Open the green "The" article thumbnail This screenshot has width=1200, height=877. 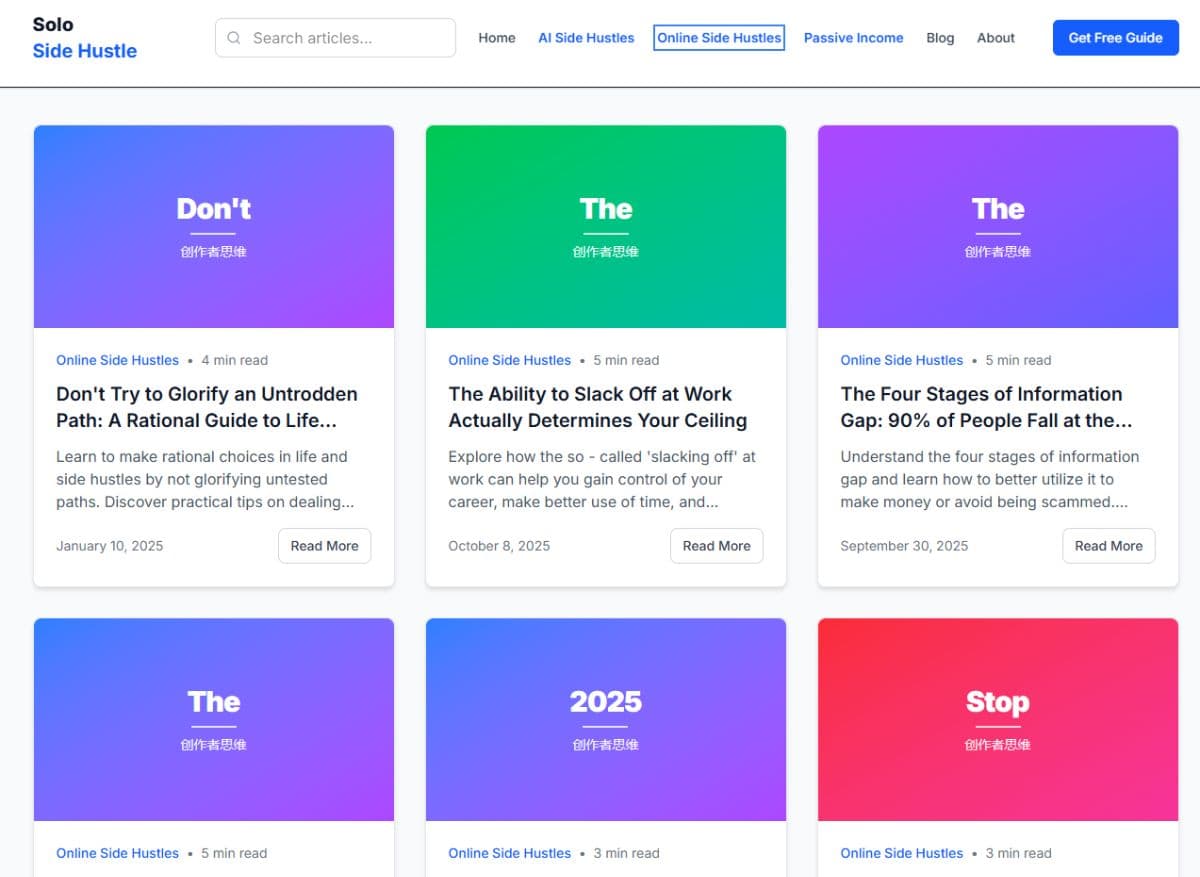(x=606, y=227)
